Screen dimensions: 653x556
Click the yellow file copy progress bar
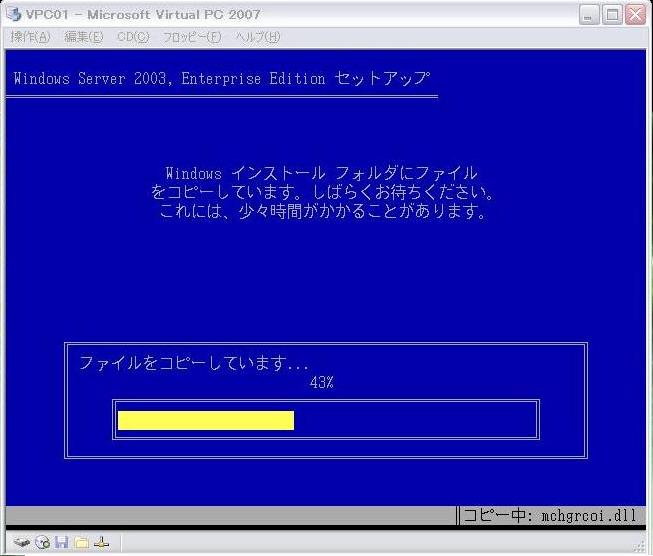[x=206, y=420]
